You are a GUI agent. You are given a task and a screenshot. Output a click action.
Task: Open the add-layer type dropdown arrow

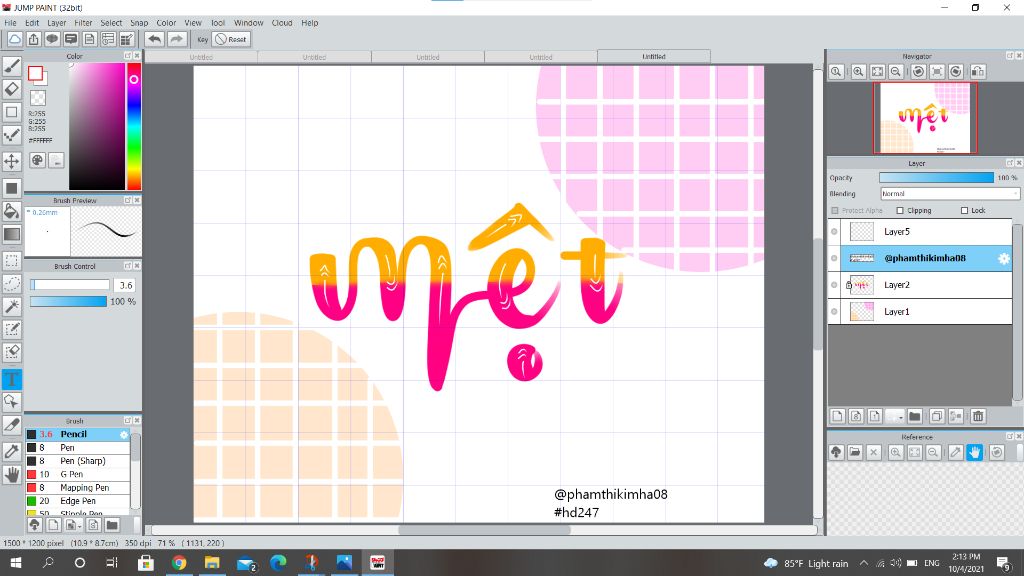point(901,417)
